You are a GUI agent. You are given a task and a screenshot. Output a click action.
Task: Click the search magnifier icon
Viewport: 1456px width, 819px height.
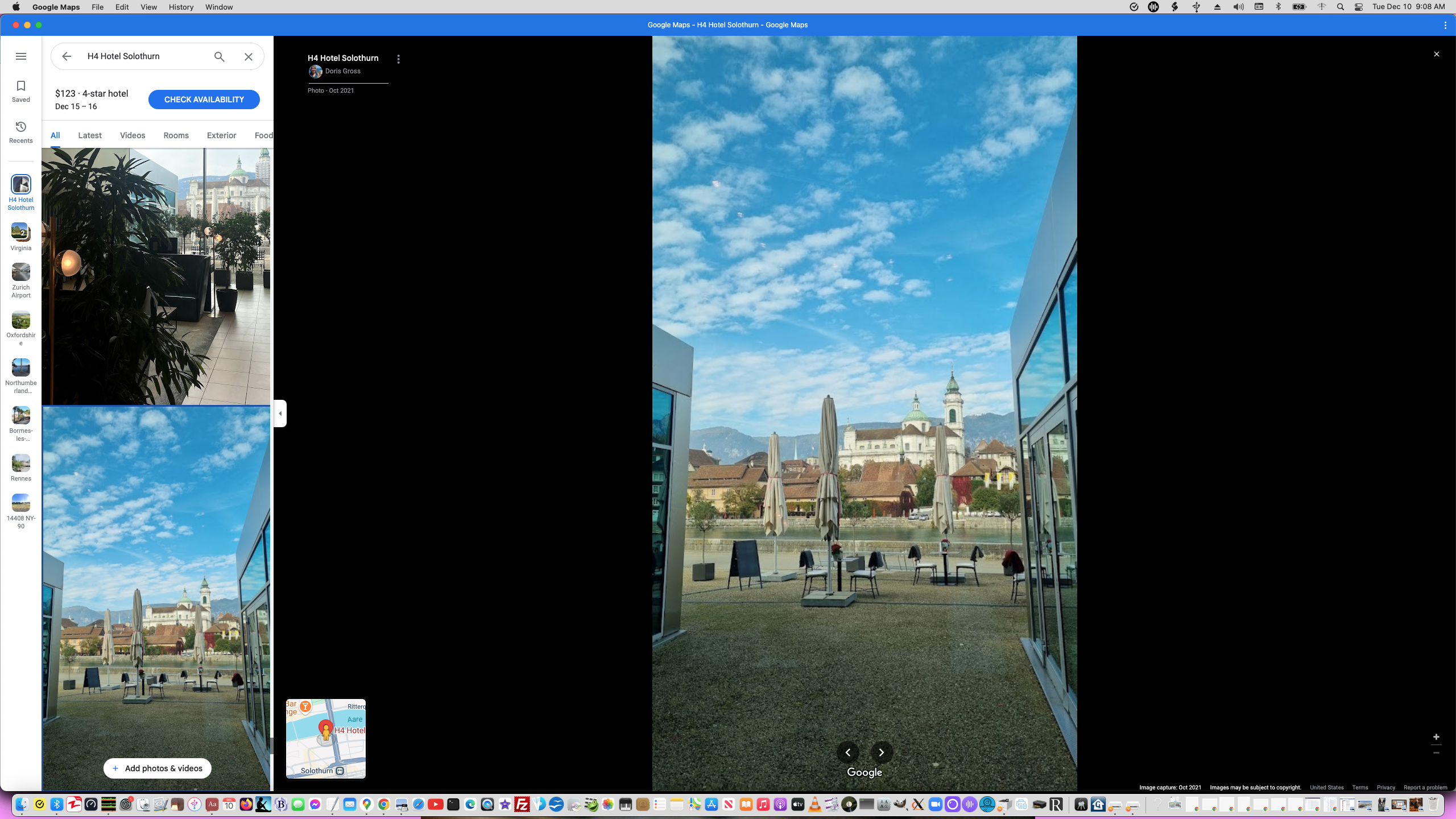coord(218,56)
